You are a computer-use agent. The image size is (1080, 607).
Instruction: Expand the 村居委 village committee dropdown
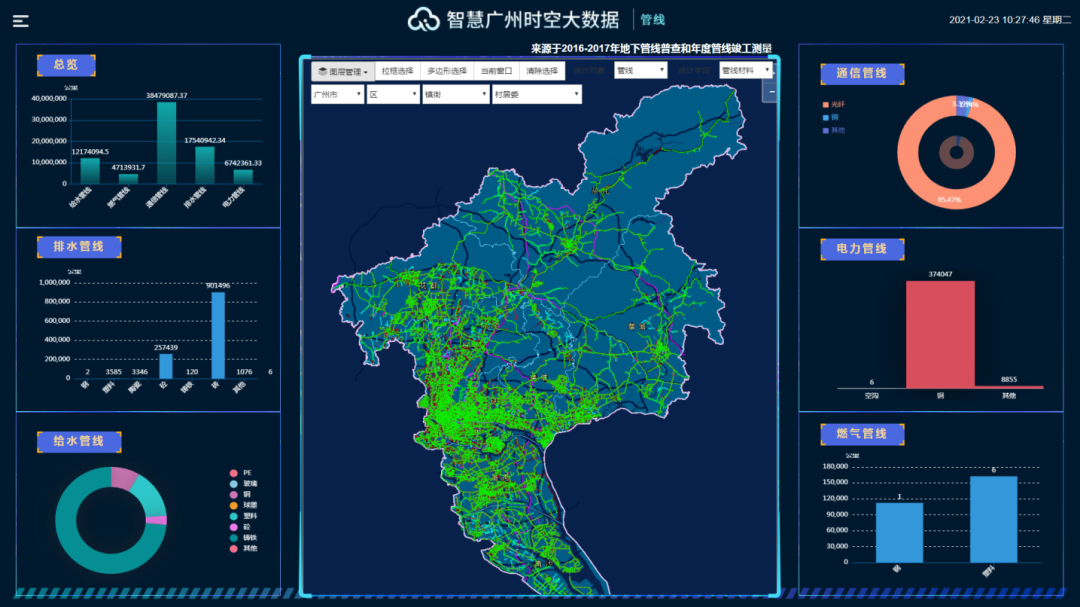point(536,94)
